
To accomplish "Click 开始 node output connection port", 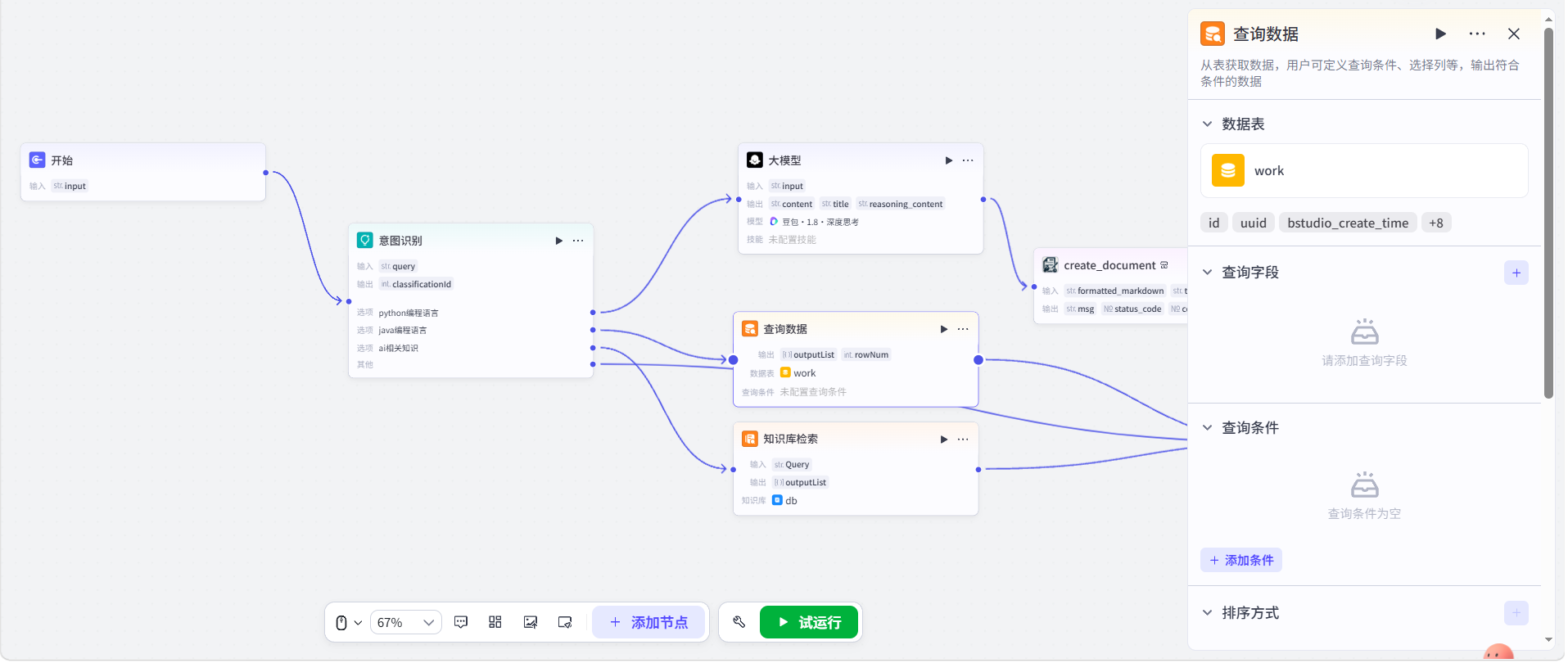I will pos(266,173).
